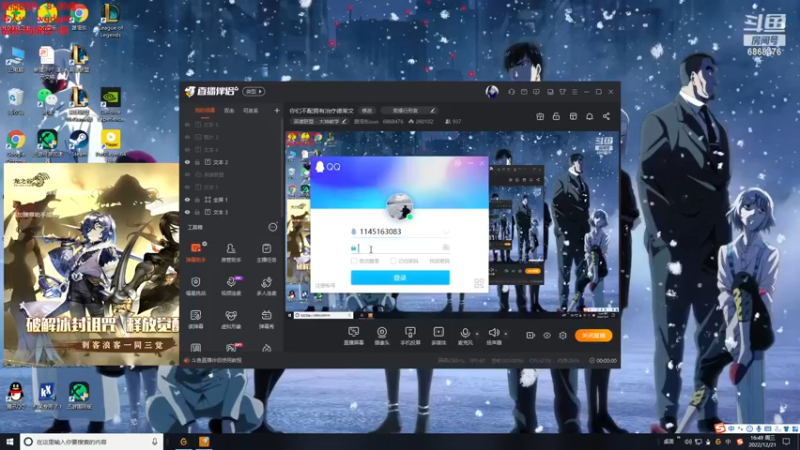Click the record video icon near settings
Screen dimensions: 800x450
[531, 335]
